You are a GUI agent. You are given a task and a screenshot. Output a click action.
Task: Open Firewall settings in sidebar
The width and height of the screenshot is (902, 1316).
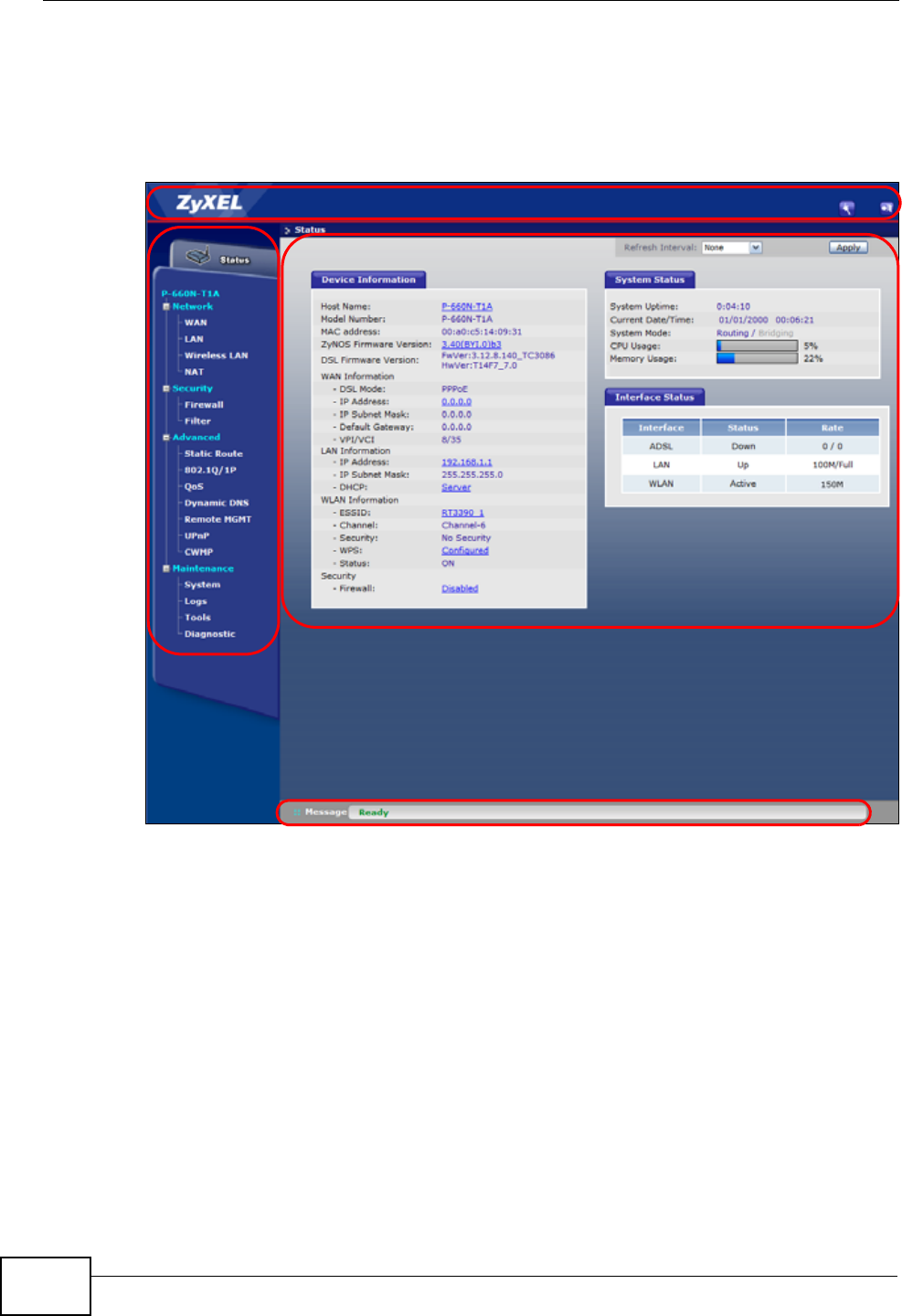click(x=204, y=405)
